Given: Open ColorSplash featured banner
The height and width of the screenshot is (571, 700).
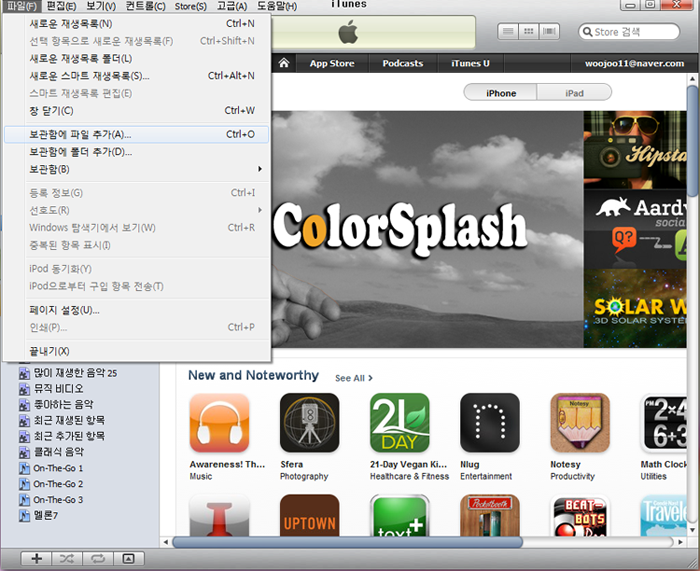Looking at the screenshot, I should (x=427, y=229).
